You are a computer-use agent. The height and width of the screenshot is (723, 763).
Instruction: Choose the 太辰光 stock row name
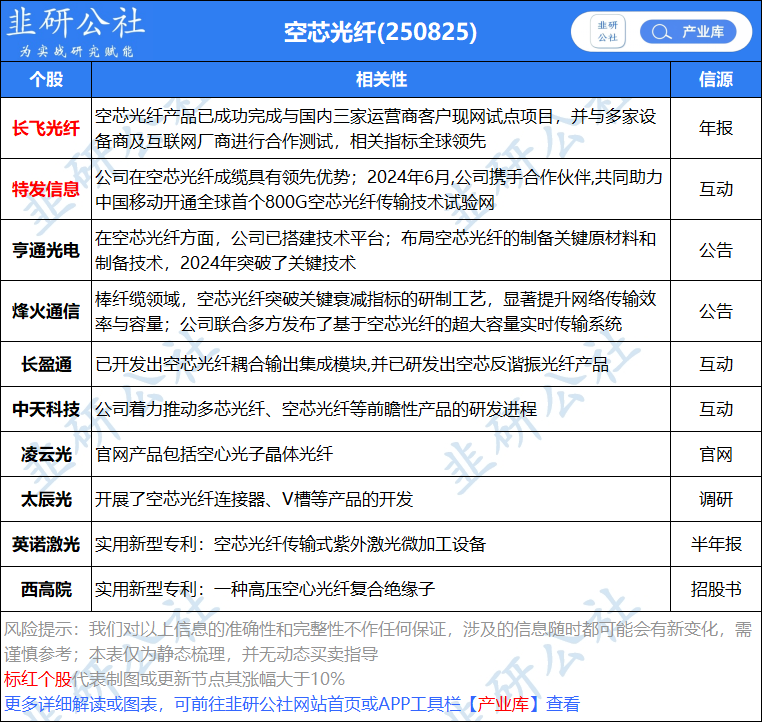46,499
